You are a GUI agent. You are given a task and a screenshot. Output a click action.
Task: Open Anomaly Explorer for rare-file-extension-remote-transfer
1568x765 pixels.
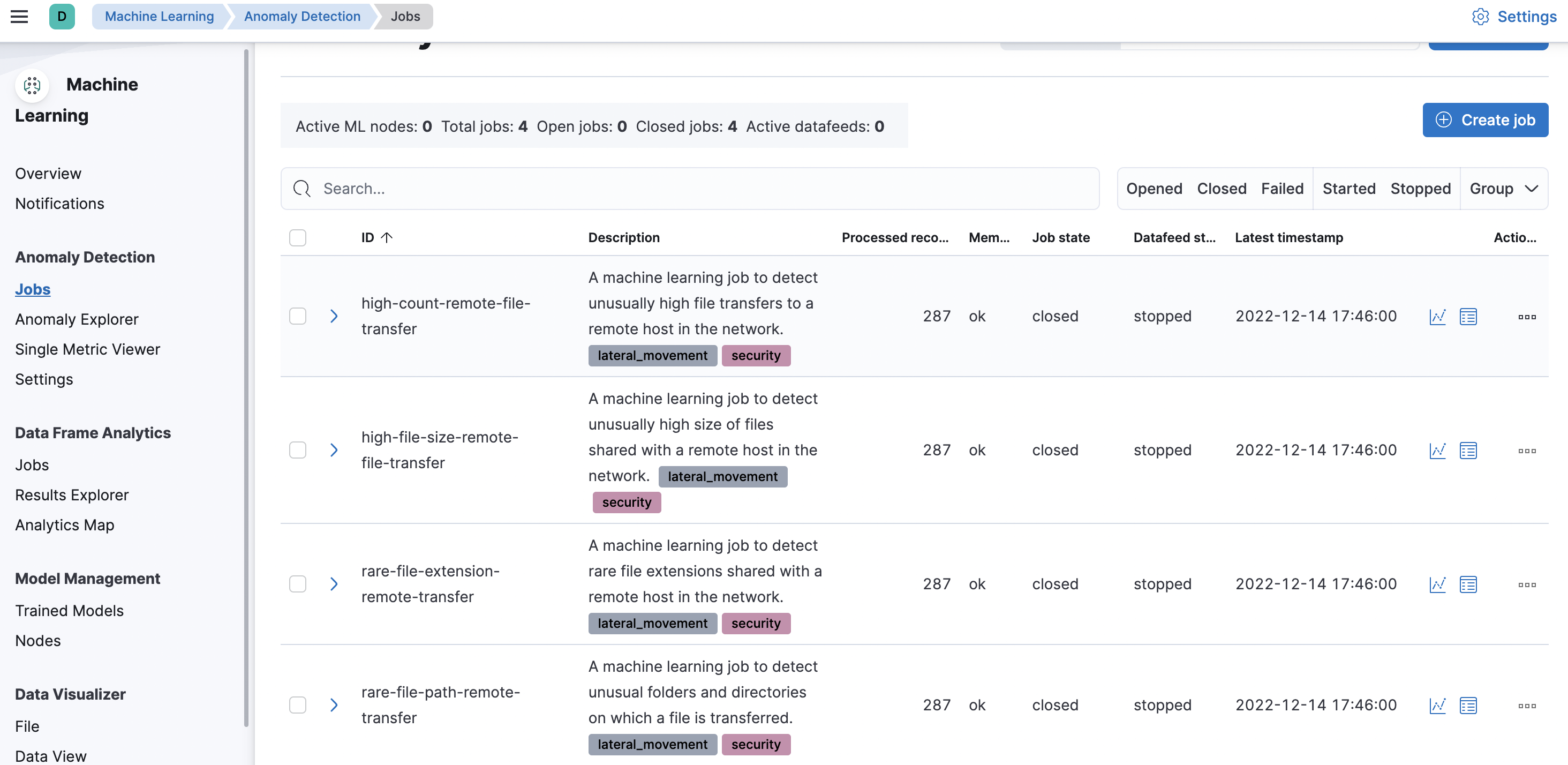1467,584
